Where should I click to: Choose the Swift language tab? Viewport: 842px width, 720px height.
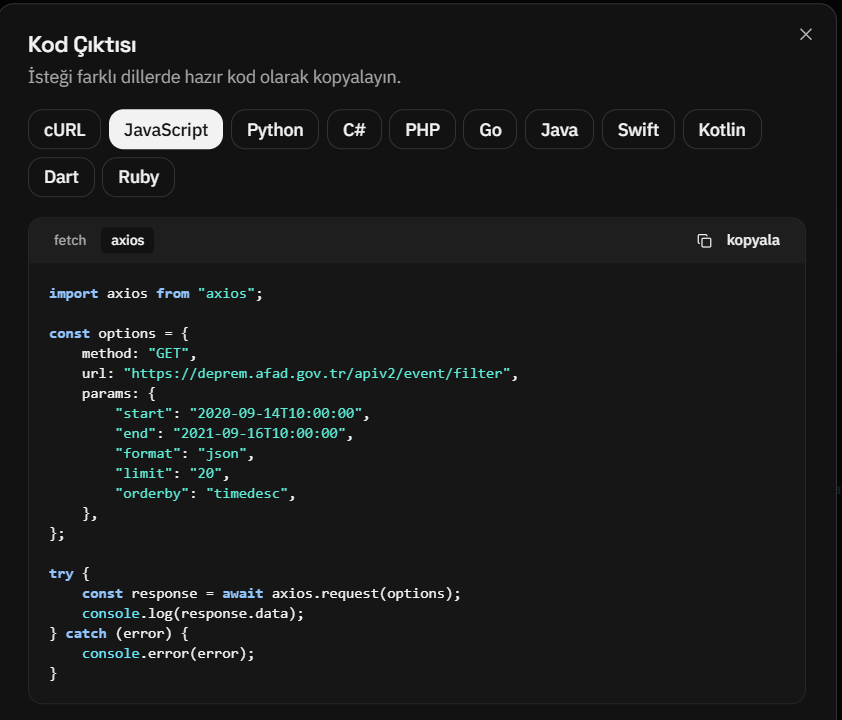coord(638,129)
